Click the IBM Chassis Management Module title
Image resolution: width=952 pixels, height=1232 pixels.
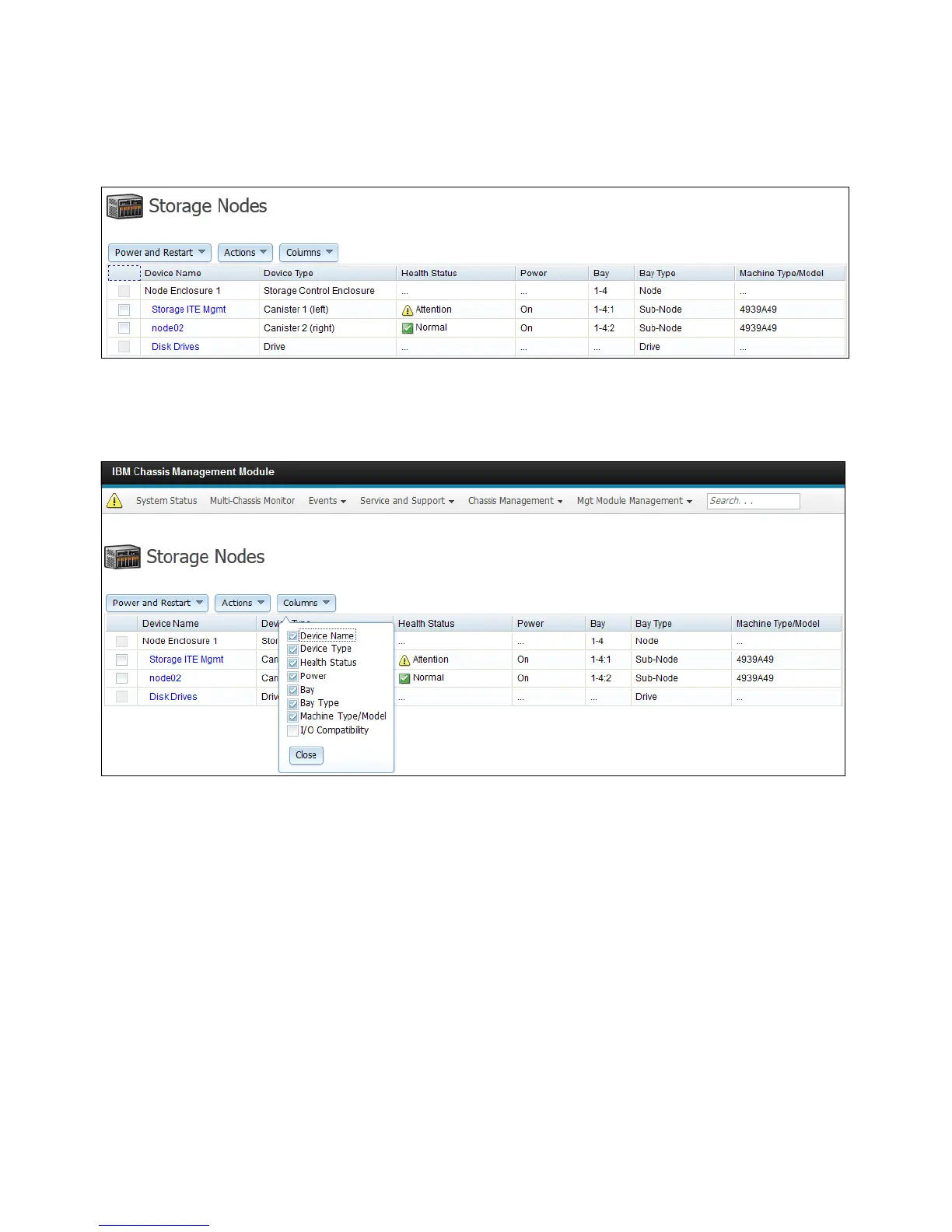tap(193, 472)
